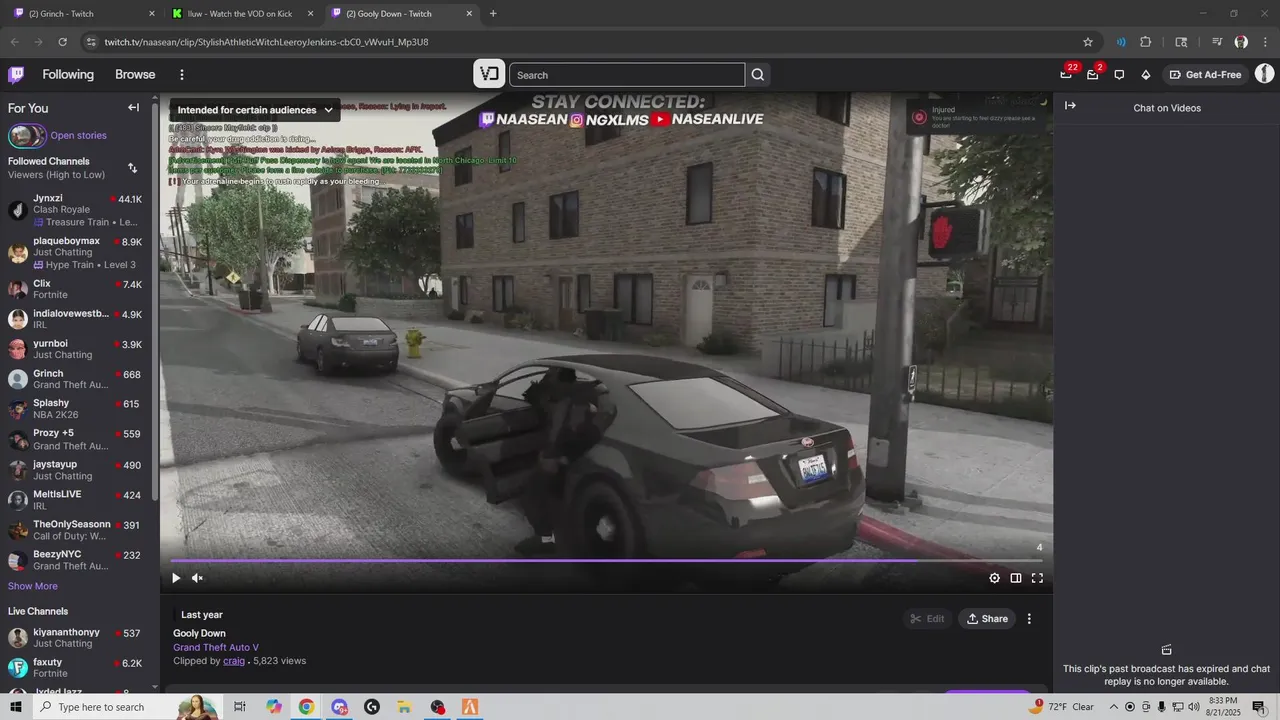Seek using the video progress bar

pyautogui.click(x=606, y=561)
